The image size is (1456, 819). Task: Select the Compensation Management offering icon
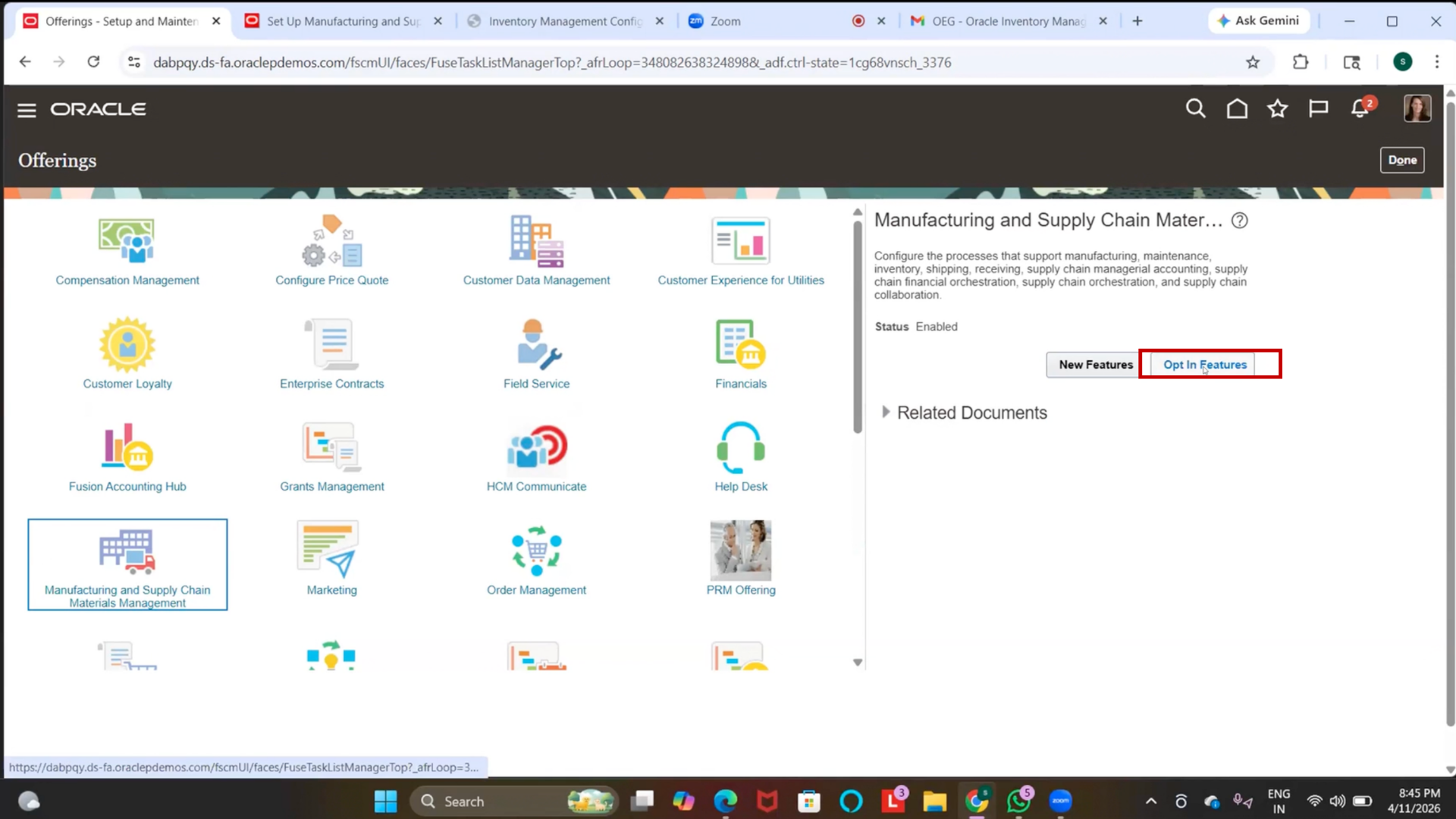tap(127, 240)
